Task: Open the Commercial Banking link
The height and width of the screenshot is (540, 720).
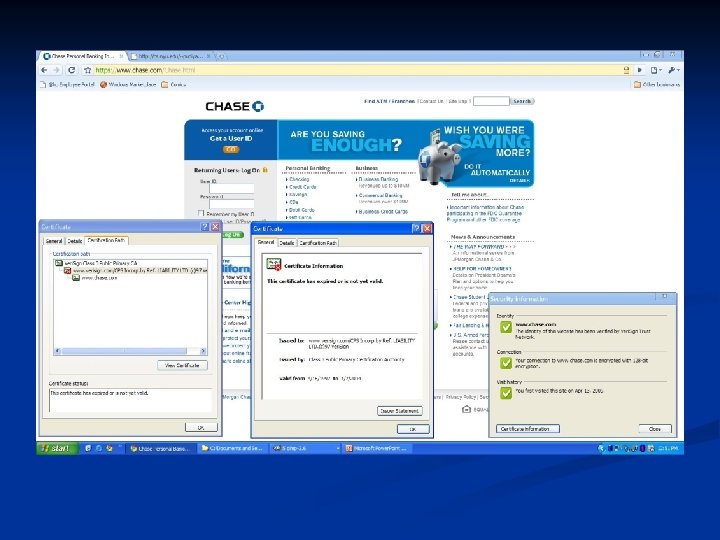Action: pos(380,195)
